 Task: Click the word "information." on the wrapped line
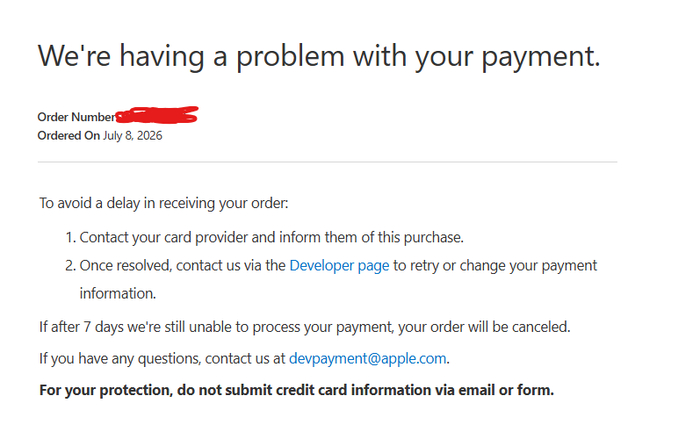click(x=118, y=294)
